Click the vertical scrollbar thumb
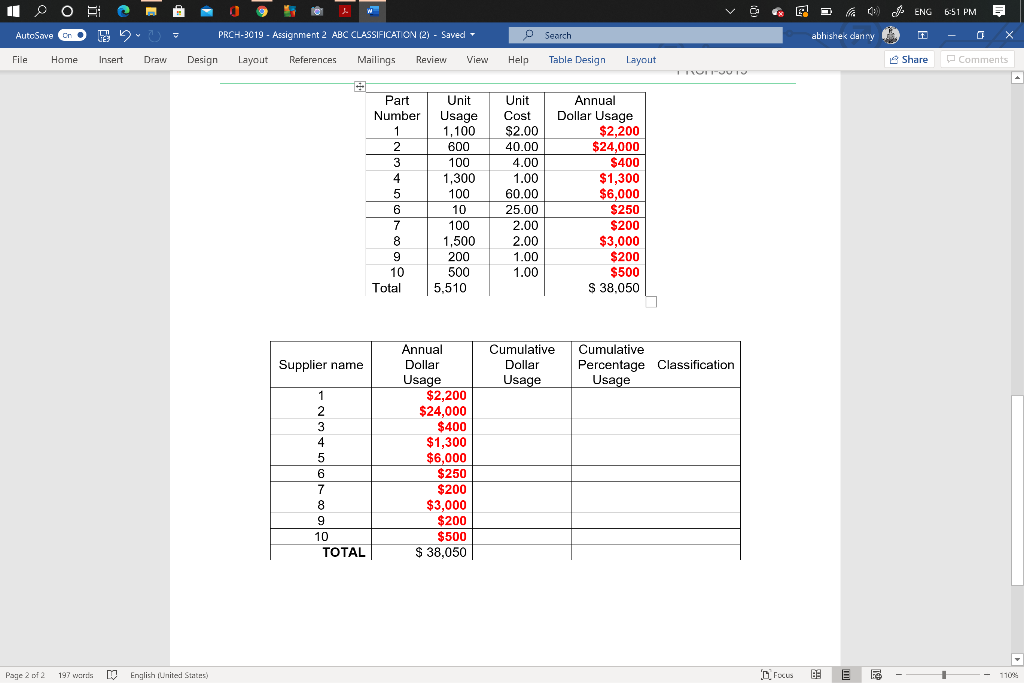The width and height of the screenshot is (1024, 683). [x=1017, y=490]
